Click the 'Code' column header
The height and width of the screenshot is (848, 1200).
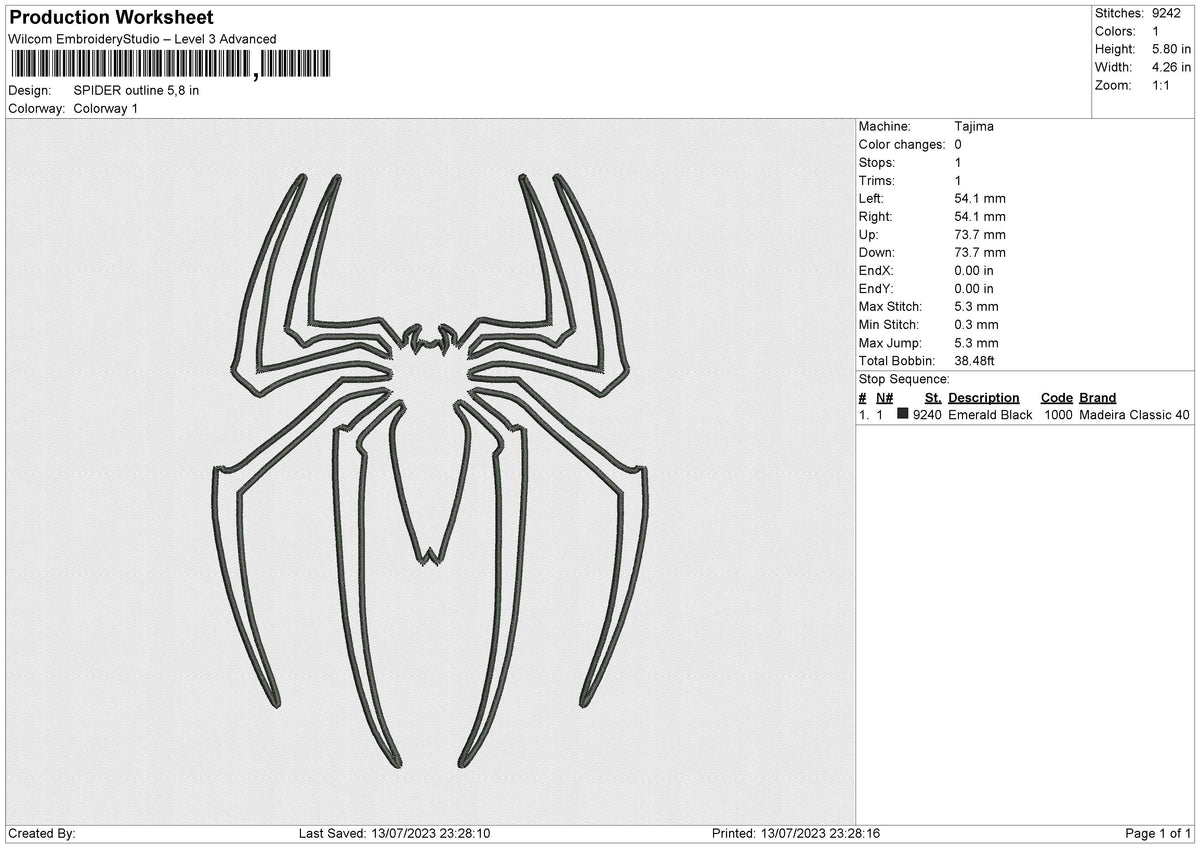pos(1056,398)
